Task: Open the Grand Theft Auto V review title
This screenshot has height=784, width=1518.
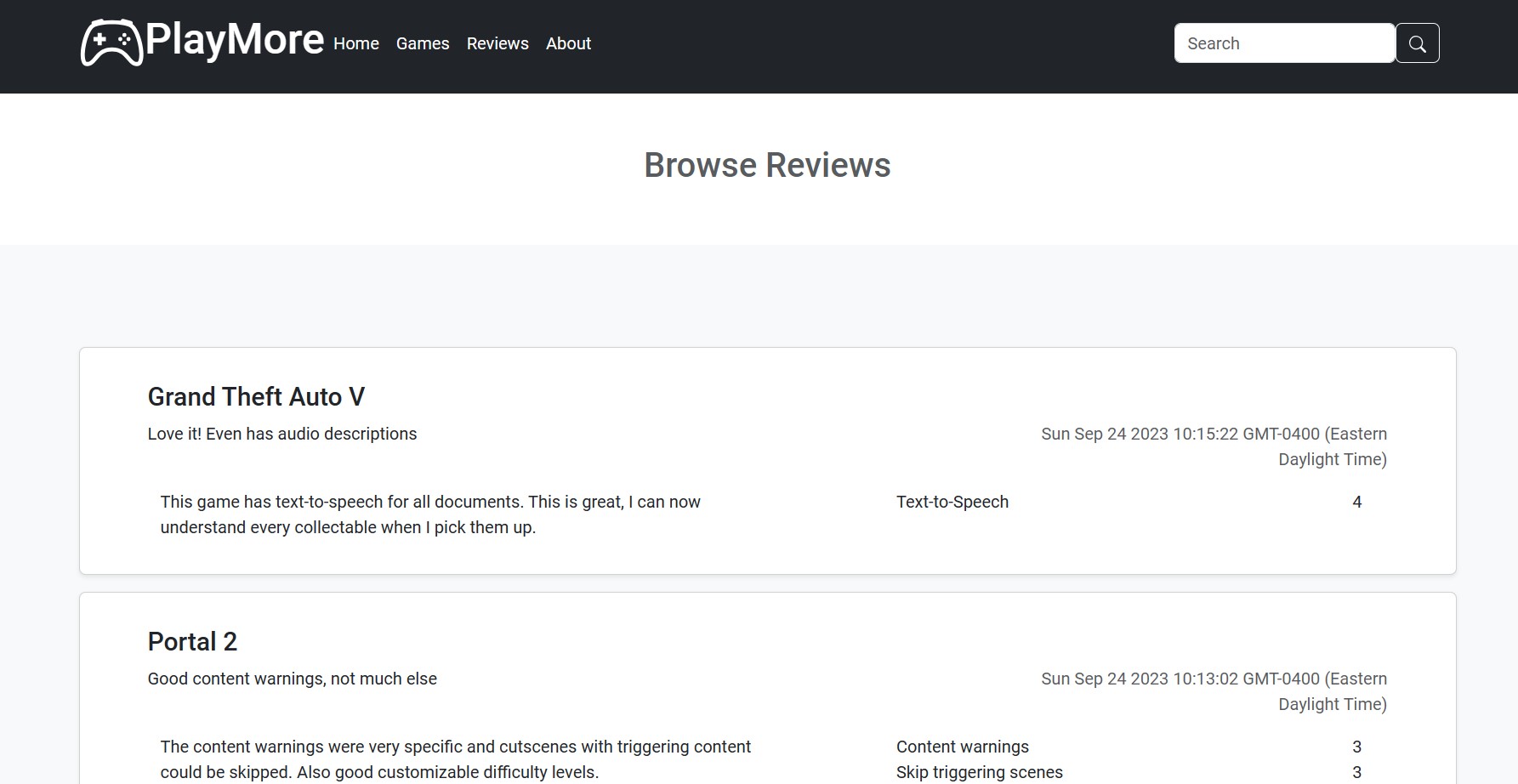Action: click(256, 396)
